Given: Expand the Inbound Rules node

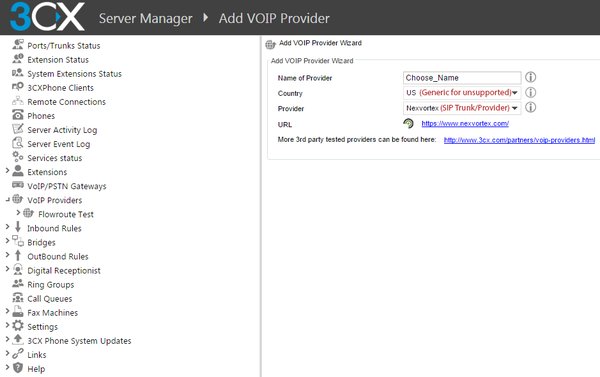Looking at the screenshot, I should coord(7,227).
